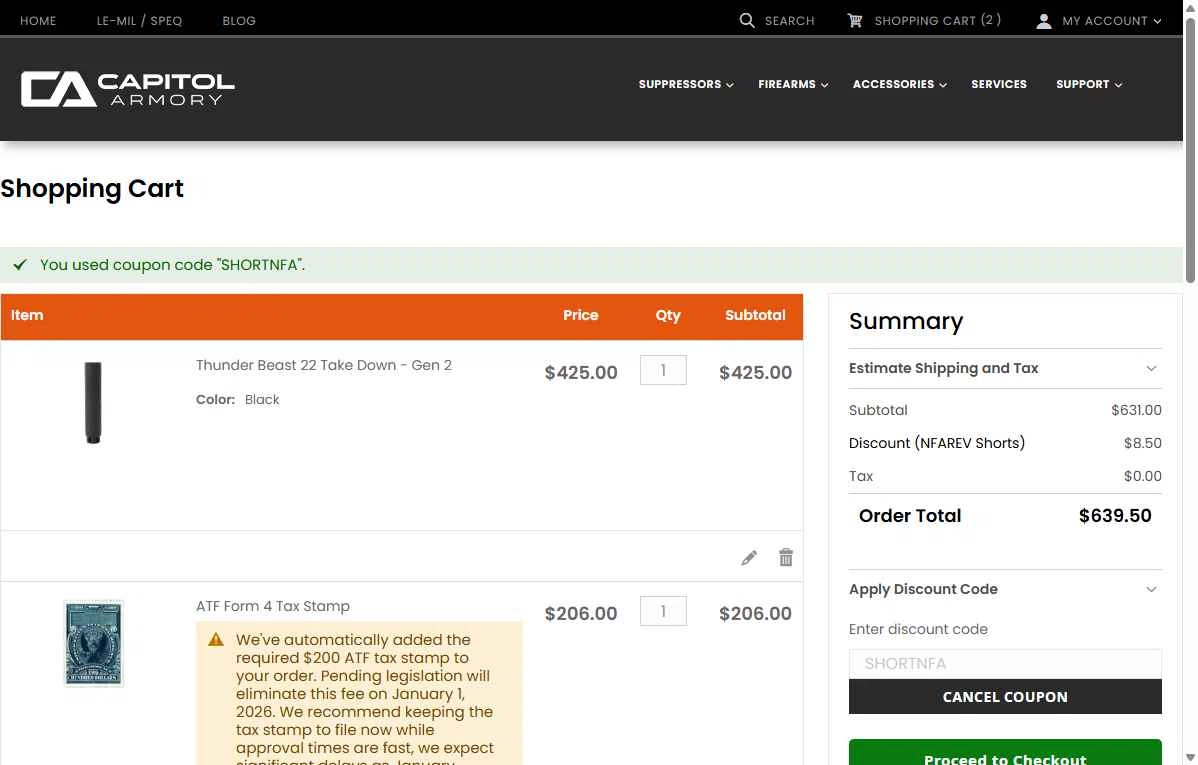The width and height of the screenshot is (1198, 765).
Task: Click the ATF tax stamp thumbnail
Action: tap(93, 643)
